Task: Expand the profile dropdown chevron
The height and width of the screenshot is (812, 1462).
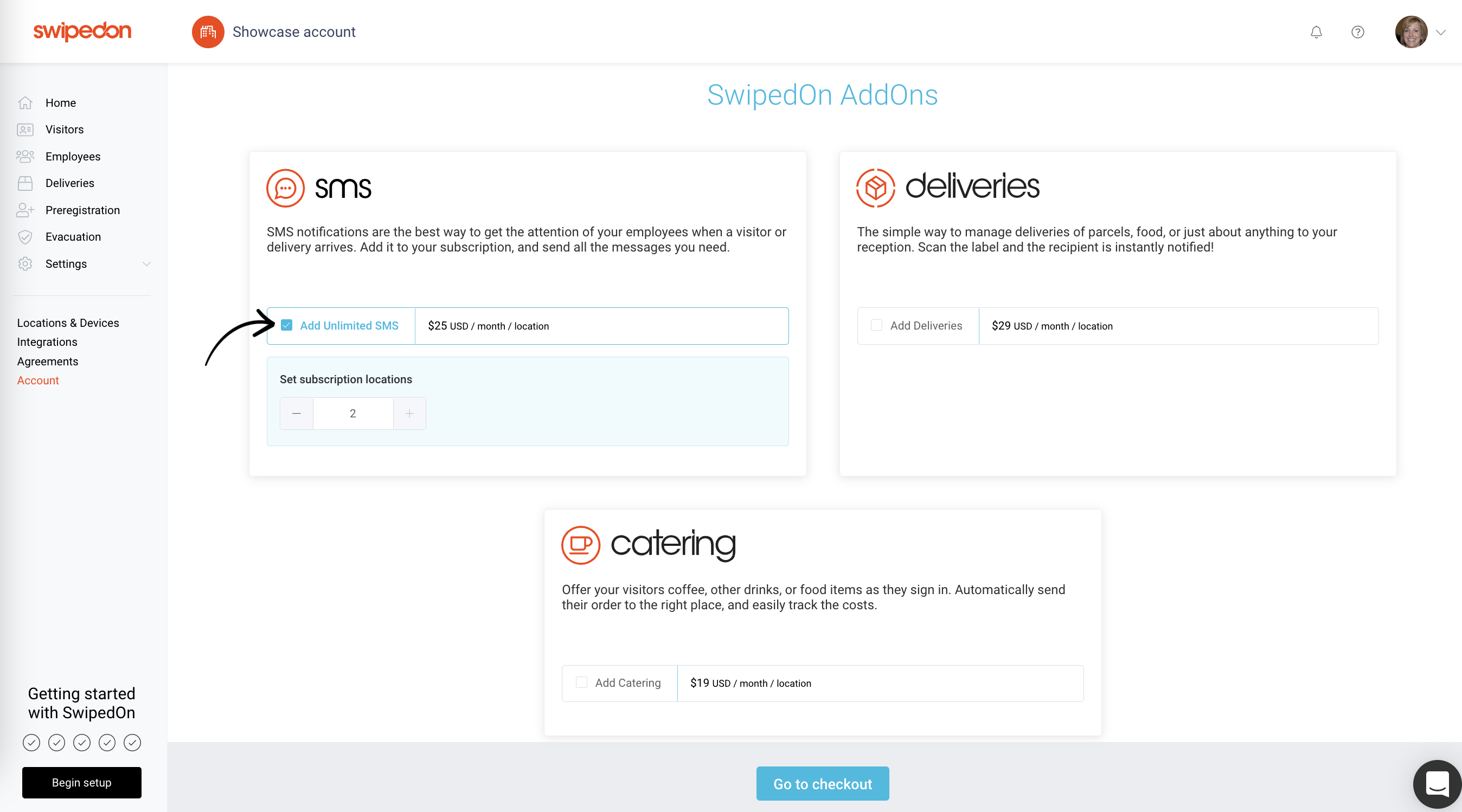Action: pyautogui.click(x=1440, y=33)
